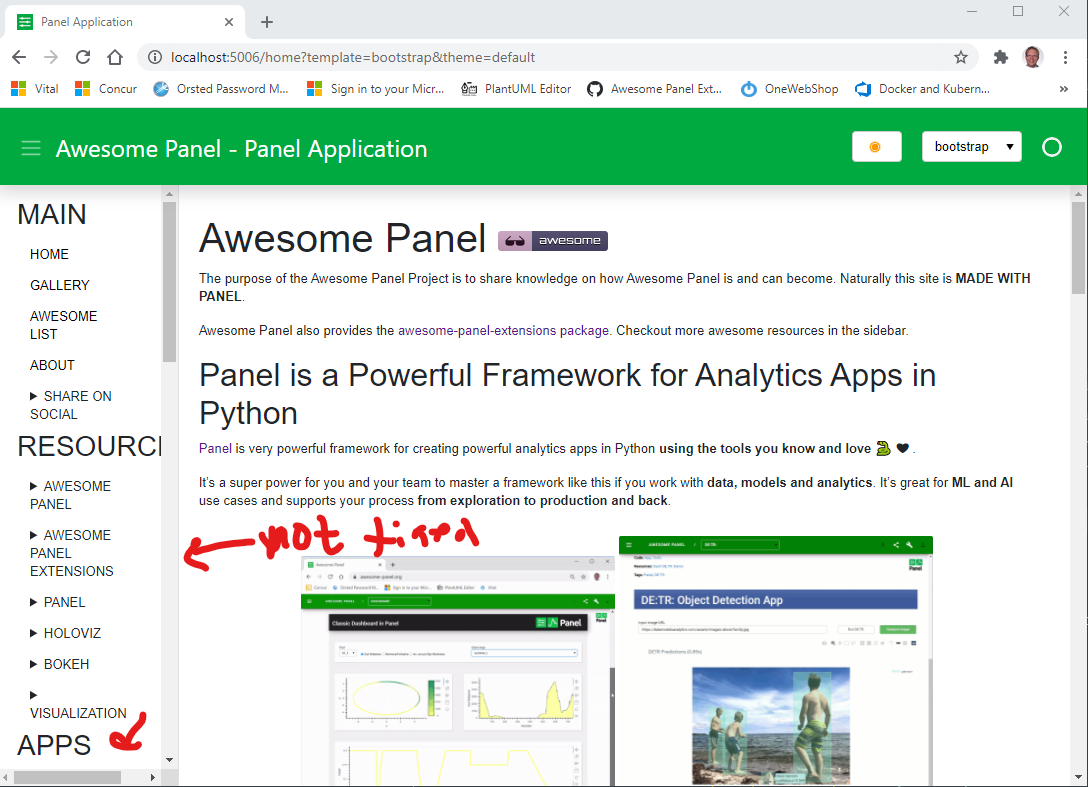Open Chrome three-dot menu
This screenshot has height=787, width=1088.
point(1065,57)
